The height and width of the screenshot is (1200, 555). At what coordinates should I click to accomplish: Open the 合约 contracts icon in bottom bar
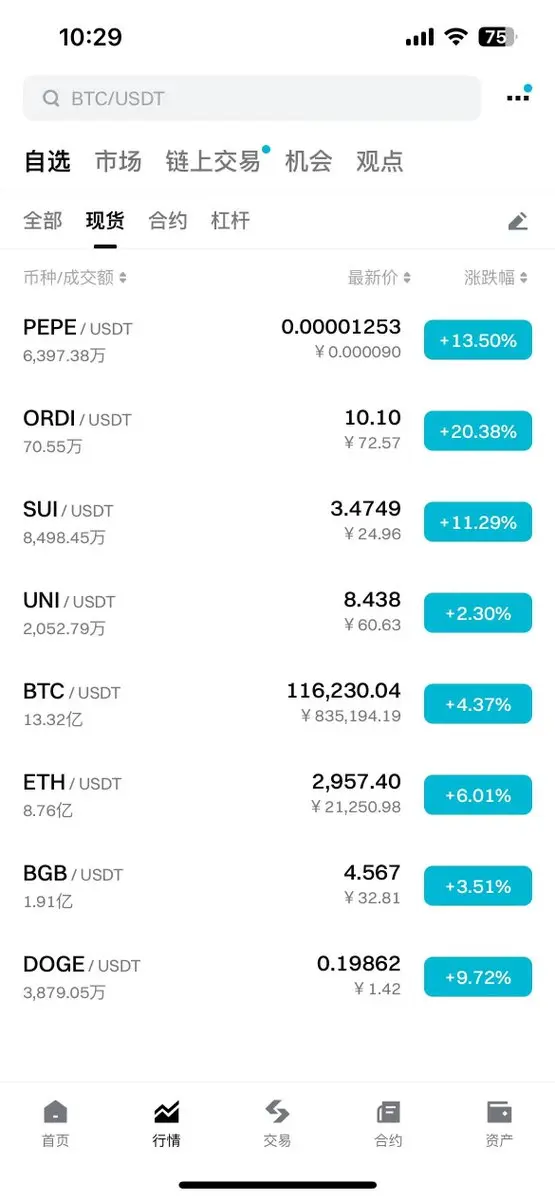388,1112
